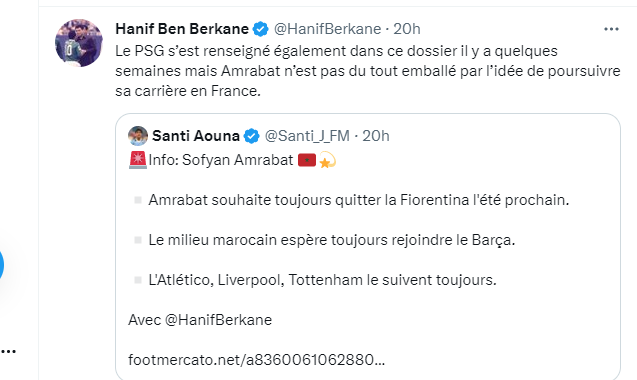Click Hanif Ben Berkane's verified badge
The height and width of the screenshot is (380, 637).
tap(260, 29)
